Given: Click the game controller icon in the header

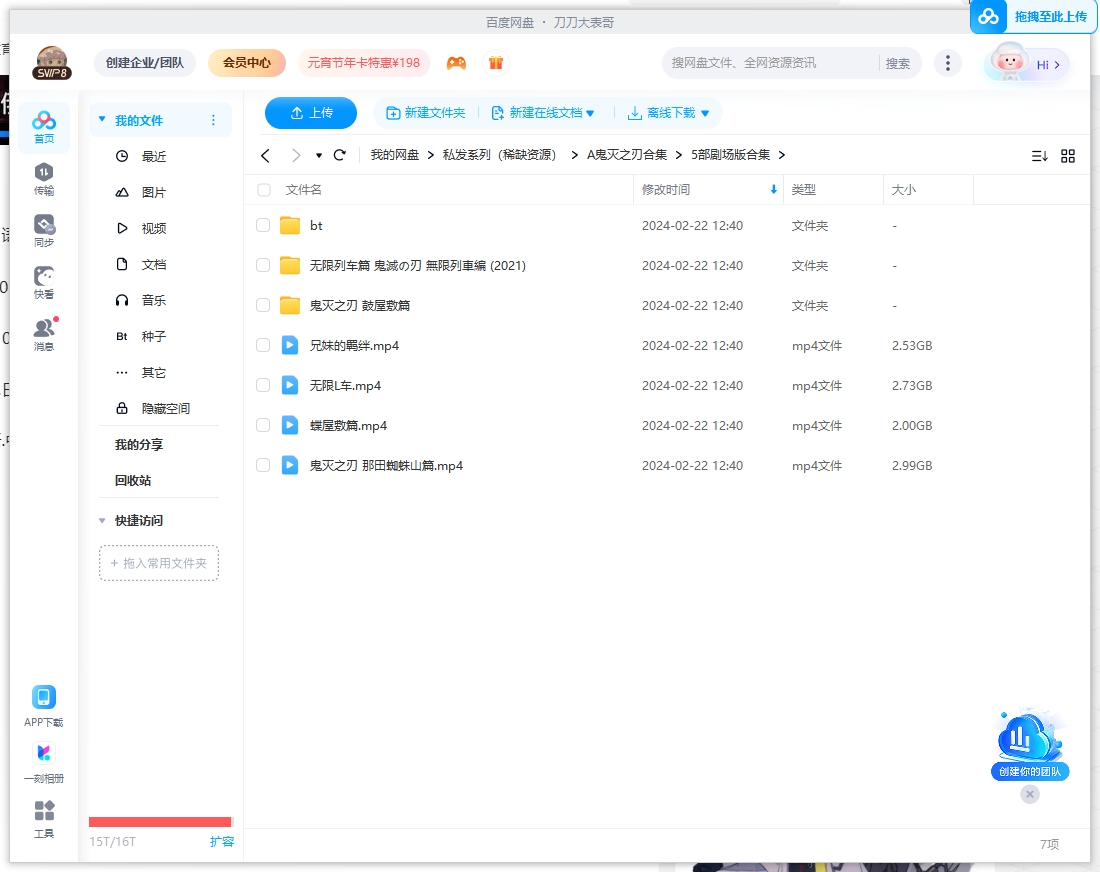Looking at the screenshot, I should tap(456, 63).
